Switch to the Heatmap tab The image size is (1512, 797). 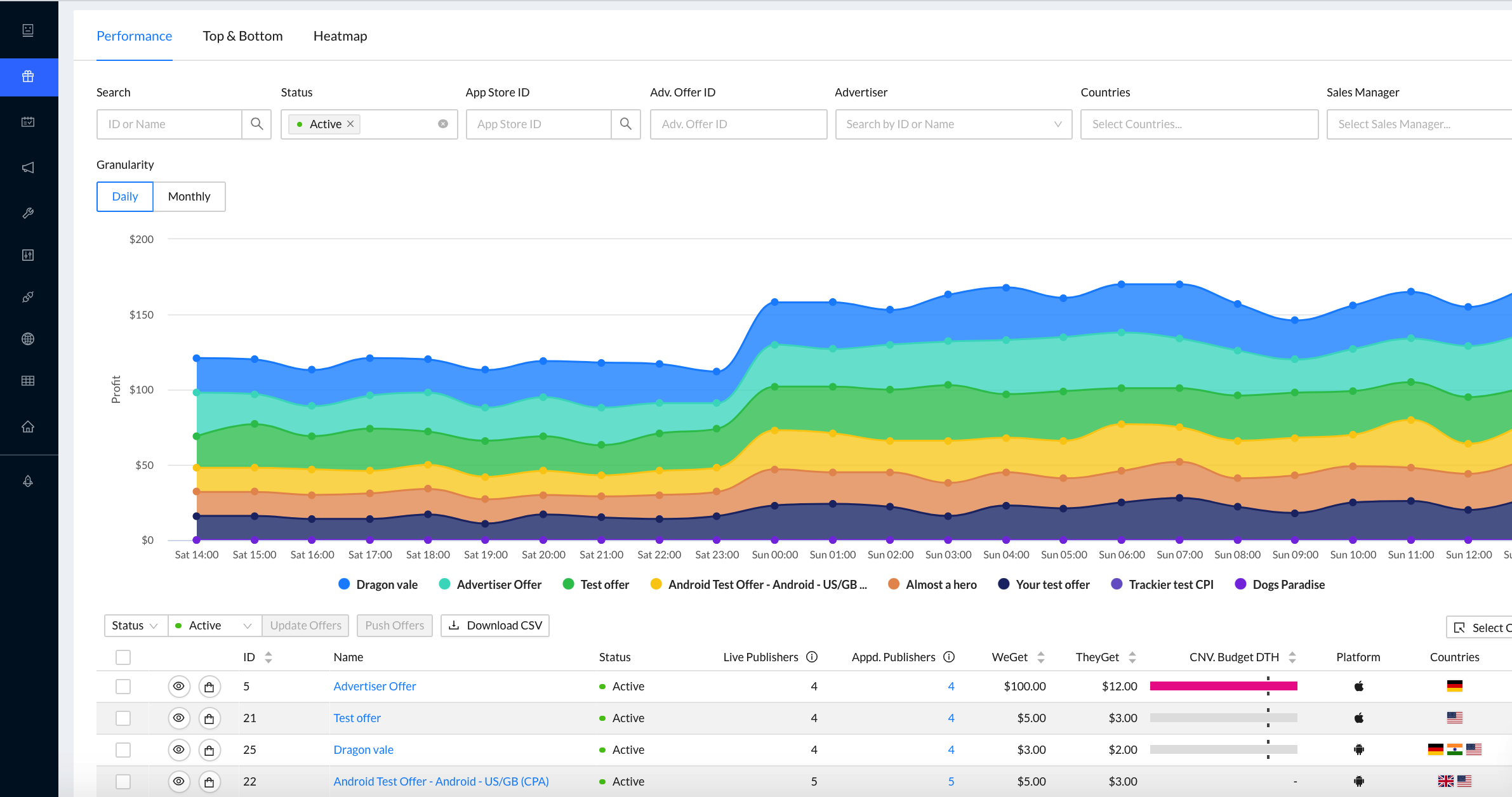point(340,36)
